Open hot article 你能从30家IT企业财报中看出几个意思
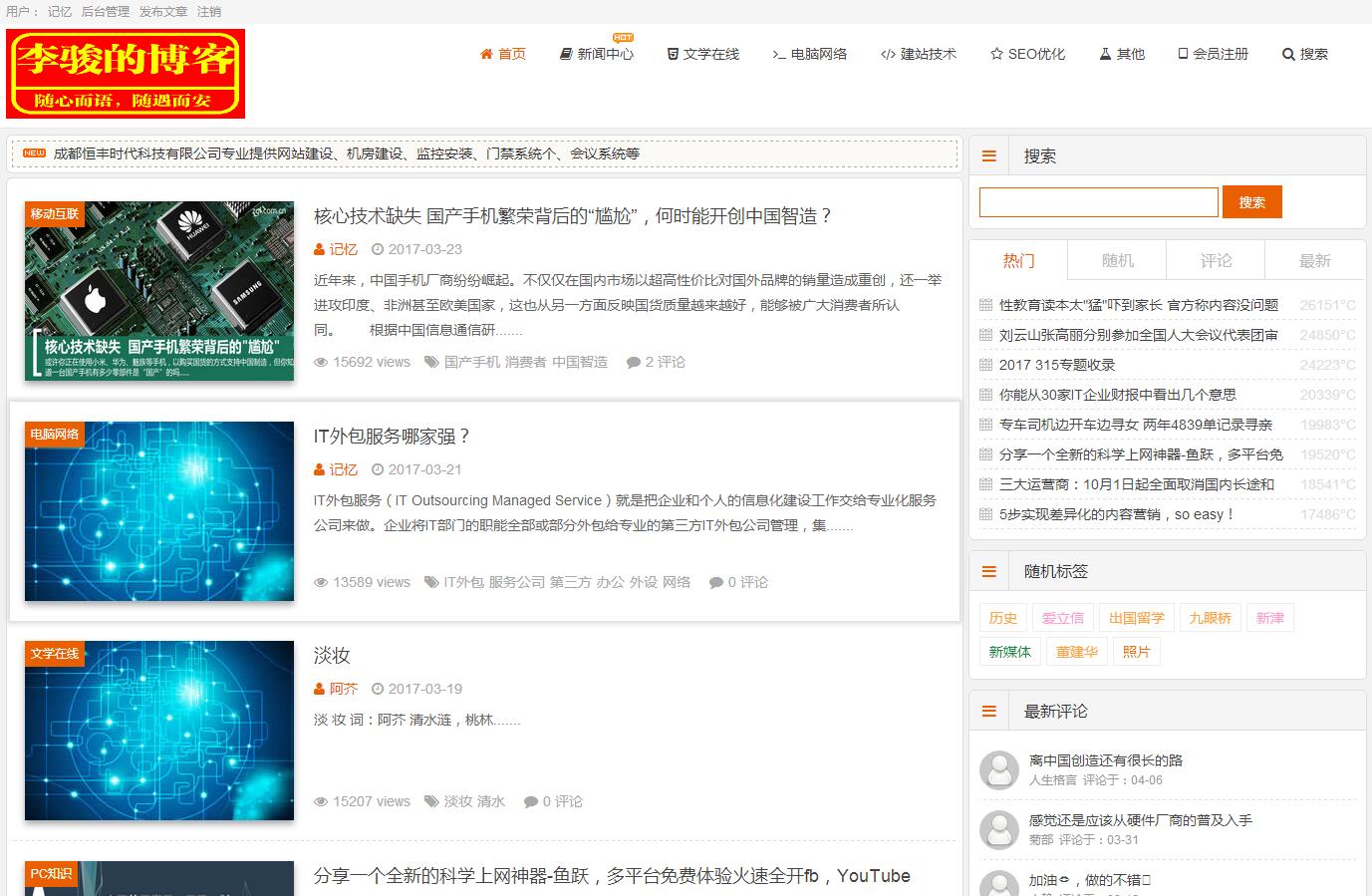1372x896 pixels. coord(1118,395)
